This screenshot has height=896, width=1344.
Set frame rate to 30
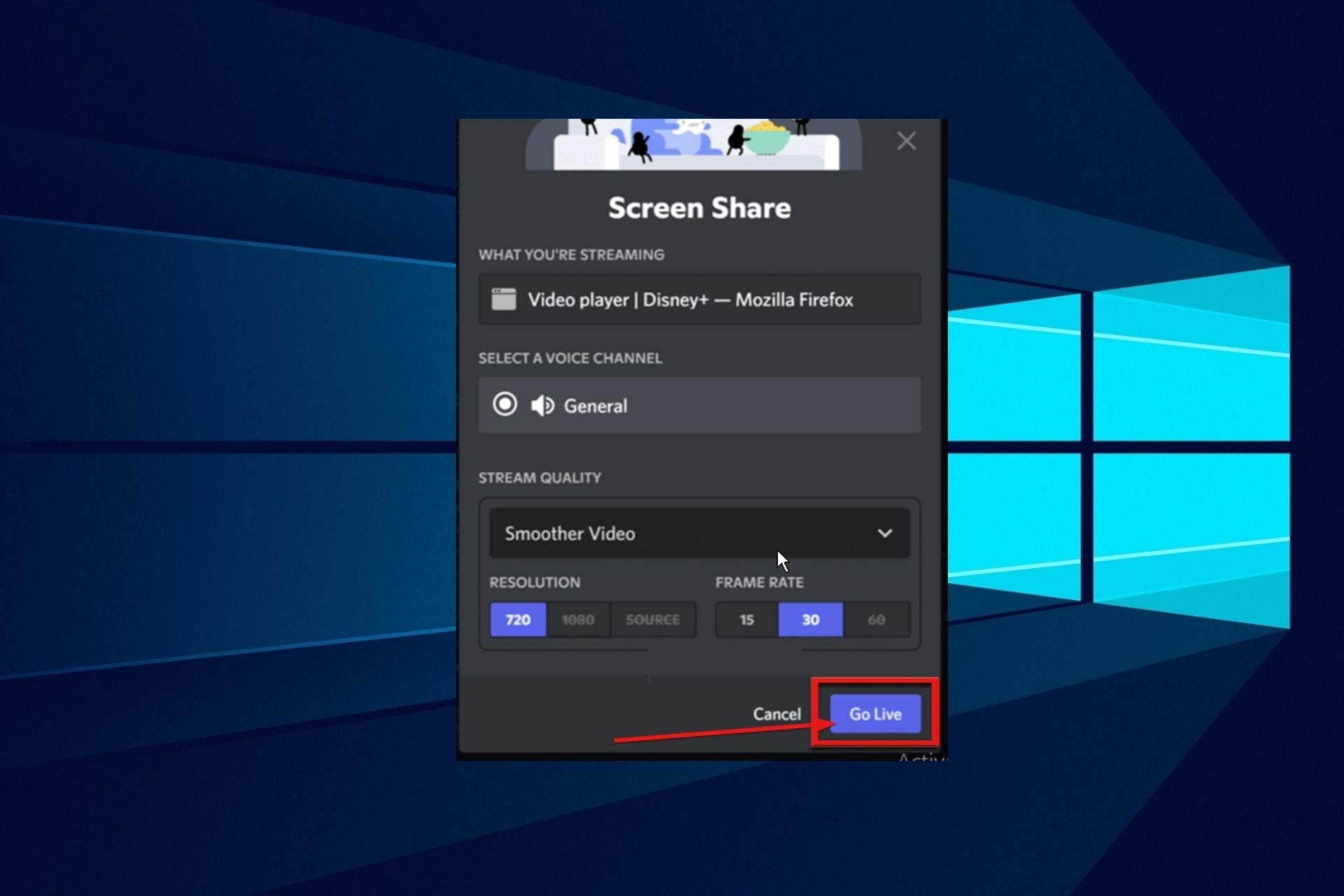[811, 619]
